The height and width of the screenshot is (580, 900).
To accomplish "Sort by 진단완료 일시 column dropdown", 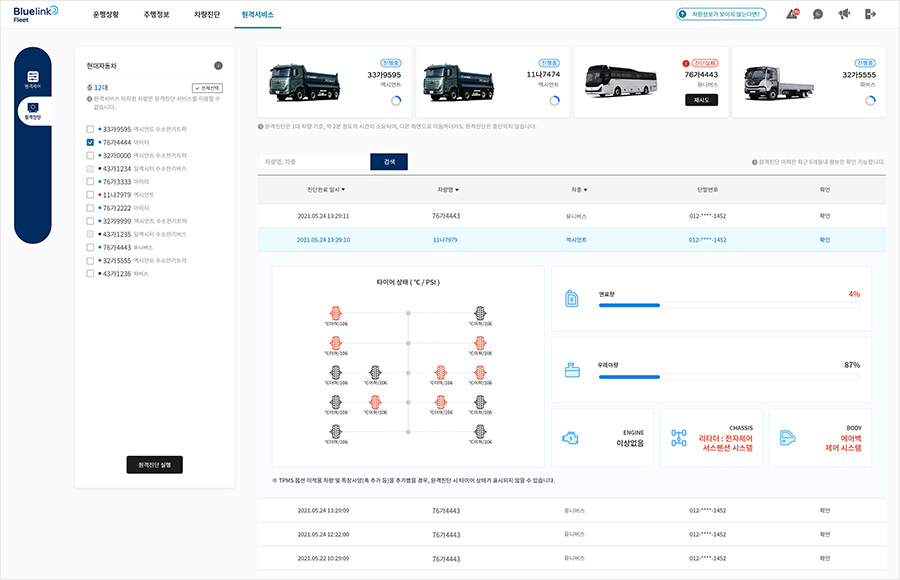I will [x=343, y=189].
